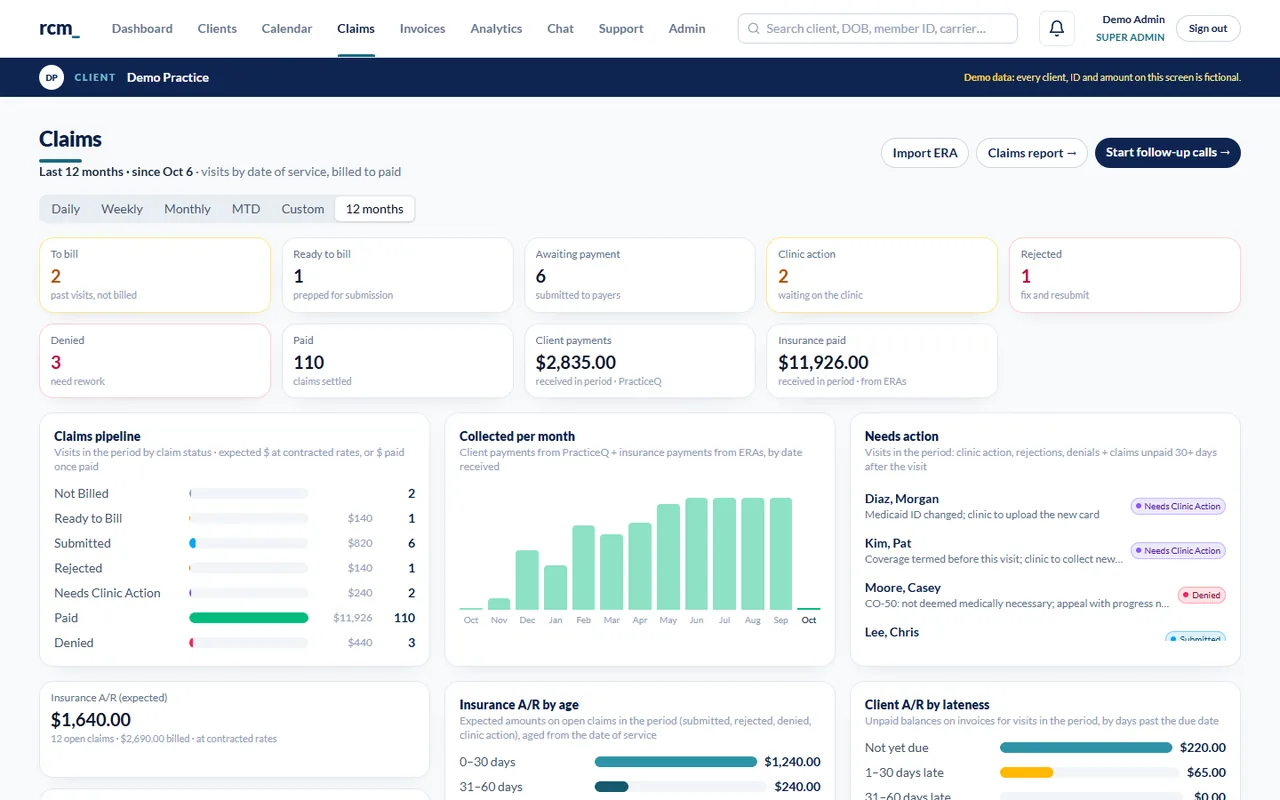Sign out of the account
Screen dimensions: 1280x800
[x=1208, y=29]
